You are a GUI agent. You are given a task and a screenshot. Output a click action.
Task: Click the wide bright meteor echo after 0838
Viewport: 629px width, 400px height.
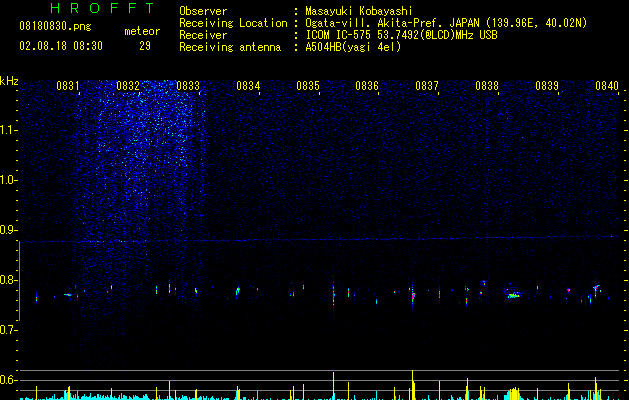tap(513, 295)
